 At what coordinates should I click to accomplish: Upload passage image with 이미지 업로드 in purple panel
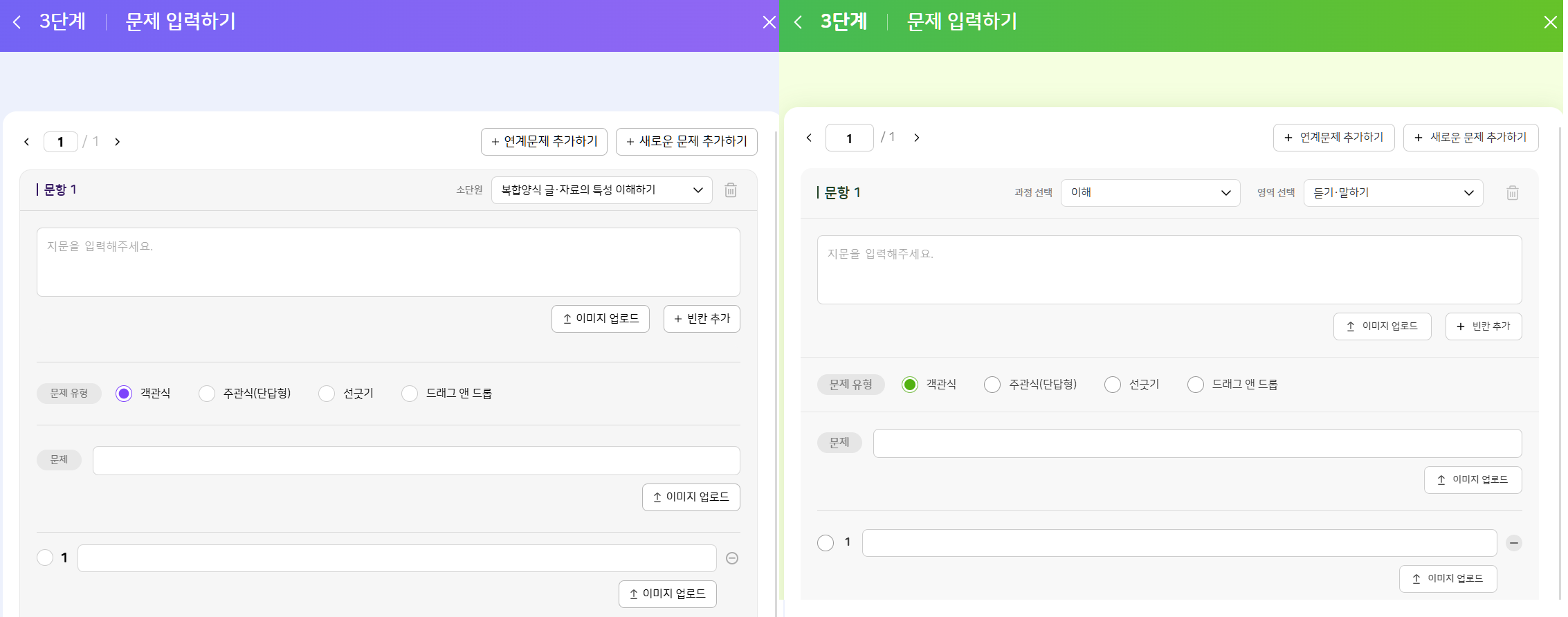[600, 319]
